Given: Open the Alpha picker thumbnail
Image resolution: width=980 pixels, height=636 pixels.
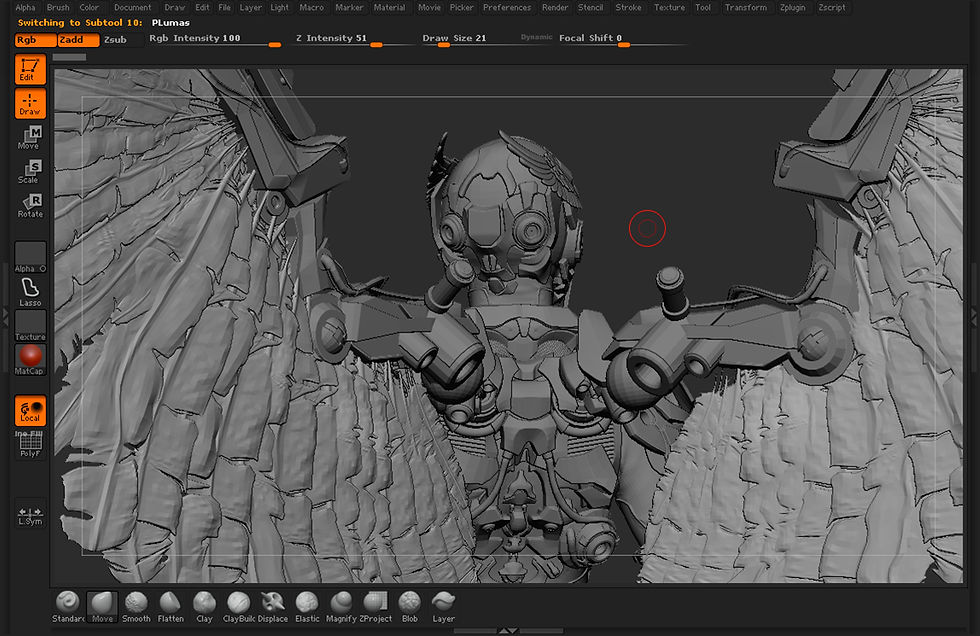Looking at the screenshot, I should 30,256.
